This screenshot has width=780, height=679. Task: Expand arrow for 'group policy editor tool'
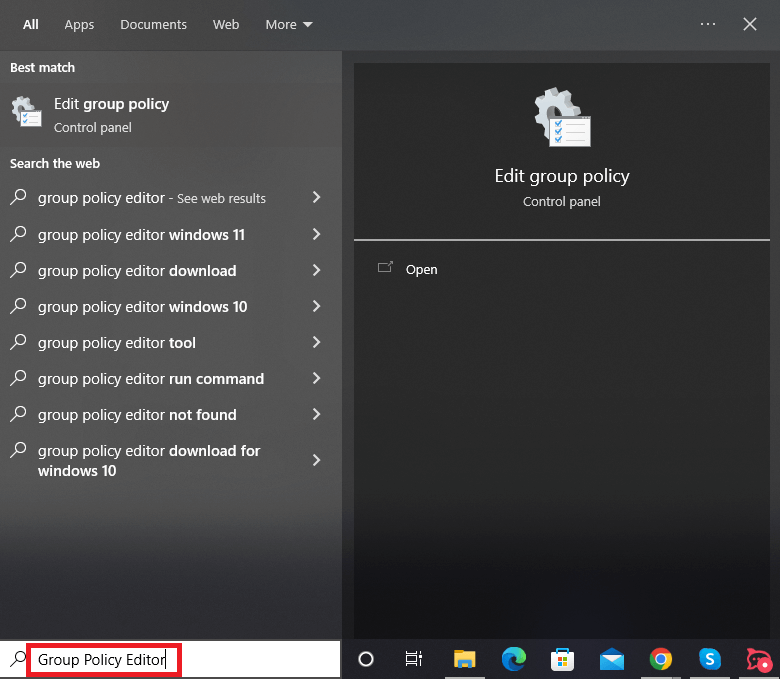tap(316, 342)
